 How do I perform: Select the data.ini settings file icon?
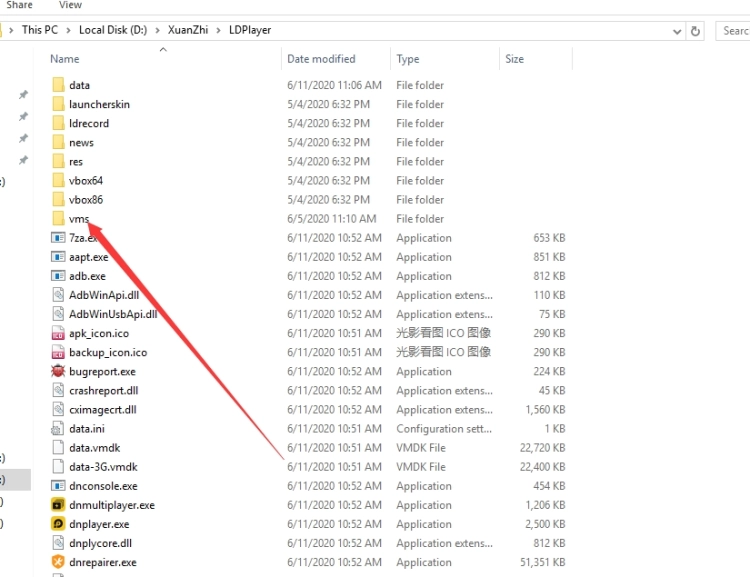pyautogui.click(x=58, y=428)
